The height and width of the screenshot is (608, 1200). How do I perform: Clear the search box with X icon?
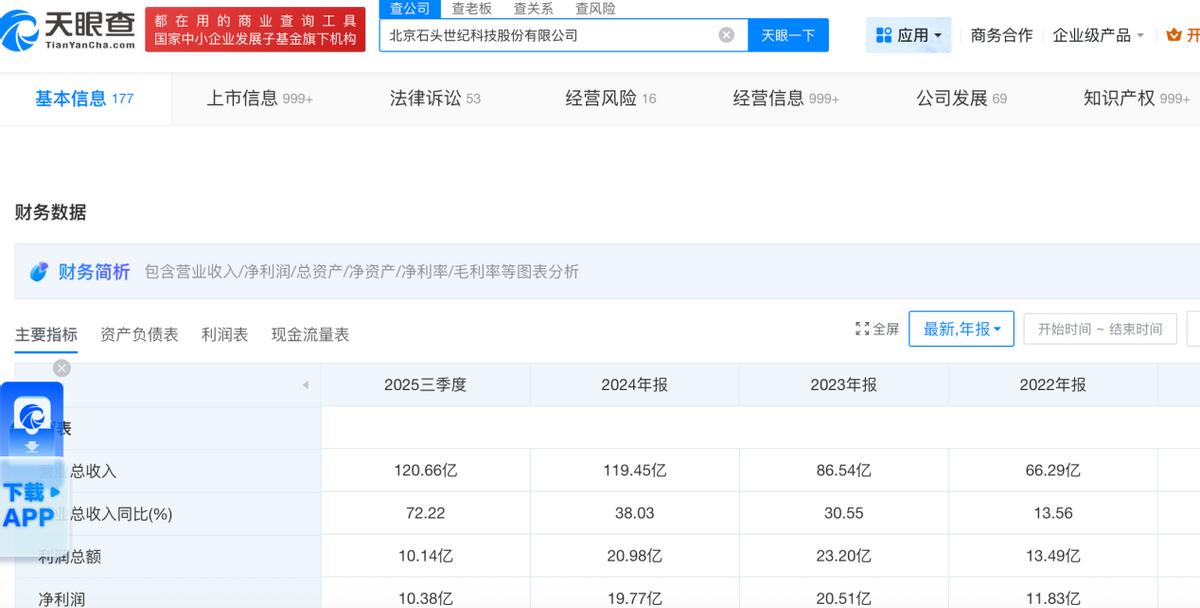[x=727, y=35]
